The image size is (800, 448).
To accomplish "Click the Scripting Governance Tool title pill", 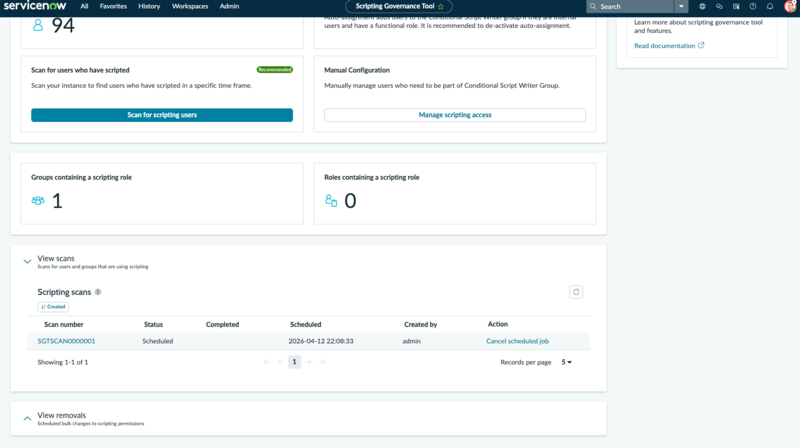I will (398, 6).
